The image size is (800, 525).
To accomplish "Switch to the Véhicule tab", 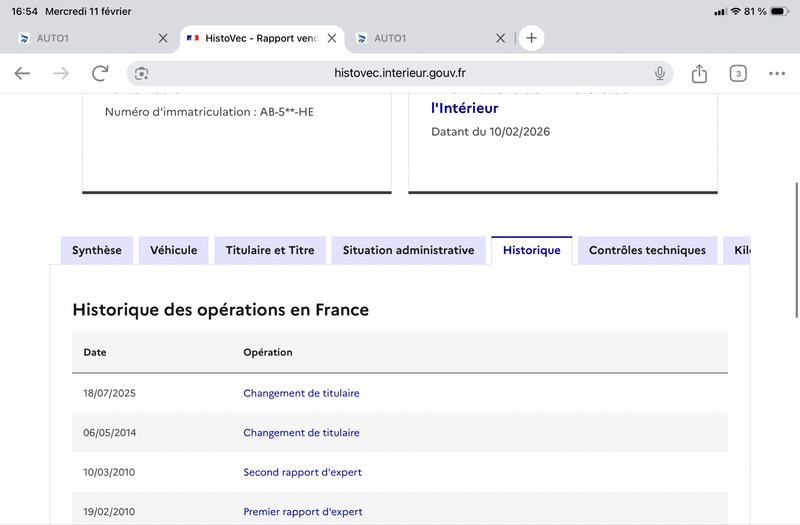I will pos(174,250).
